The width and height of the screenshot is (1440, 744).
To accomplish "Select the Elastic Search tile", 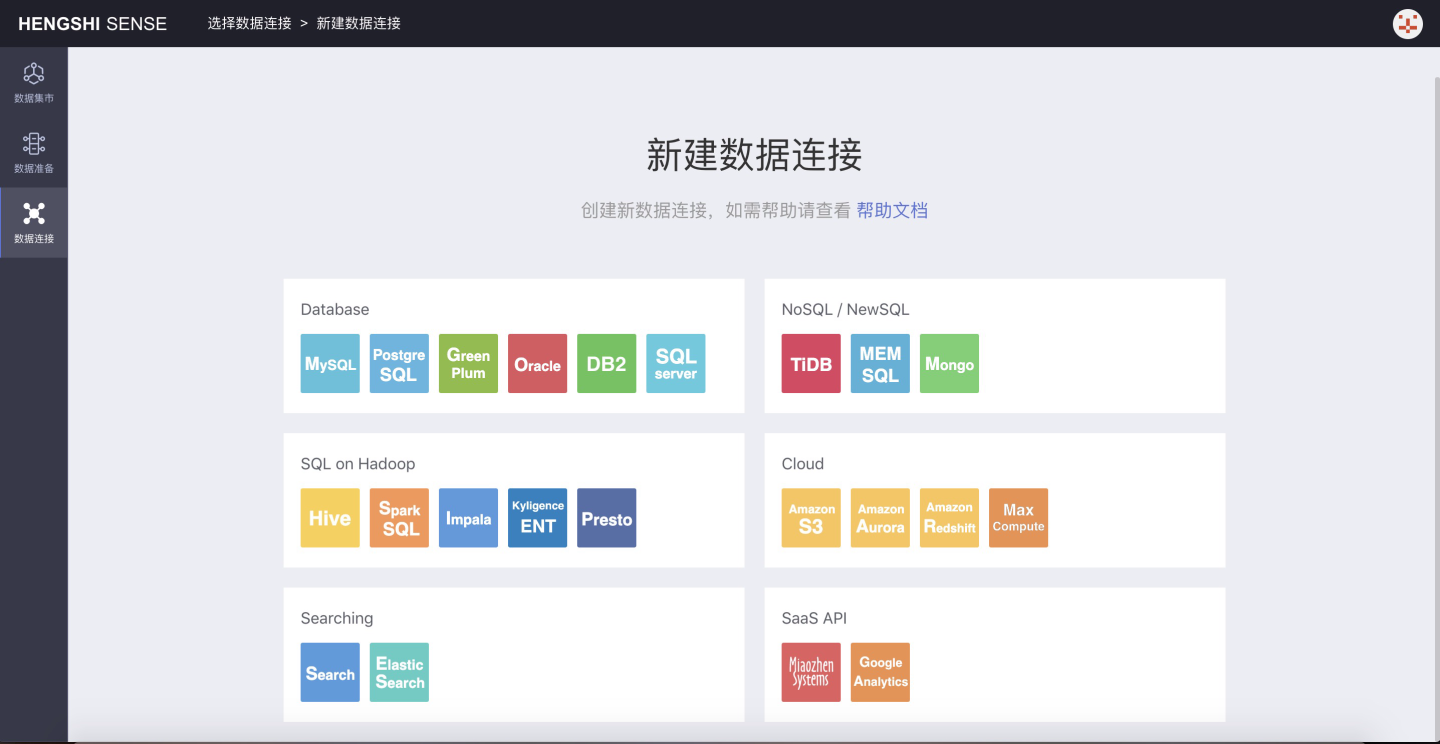I will (x=399, y=672).
